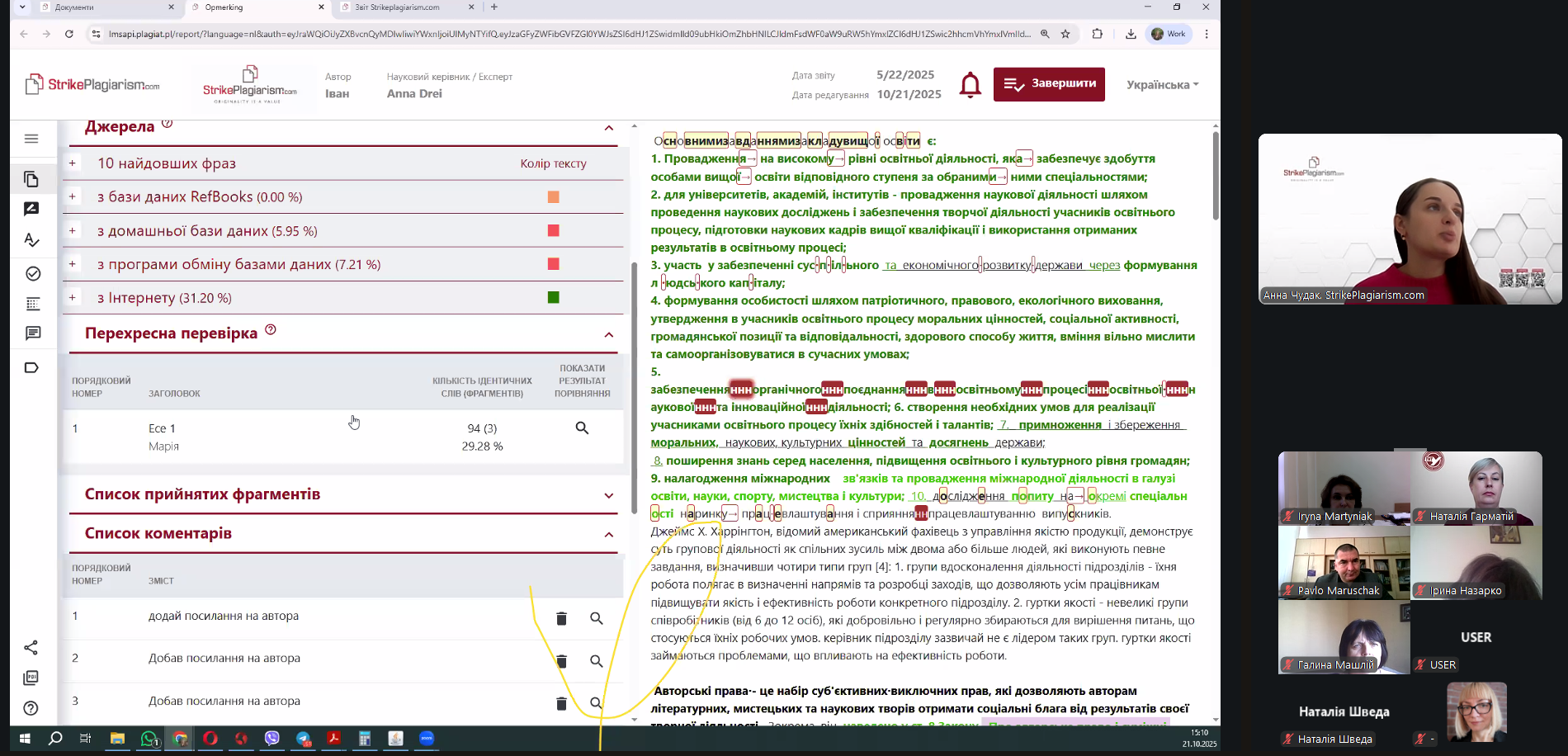Image resolution: width=1568 pixels, height=756 pixels.
Task: Open Zoom from the Windows taskbar
Action: click(x=427, y=739)
